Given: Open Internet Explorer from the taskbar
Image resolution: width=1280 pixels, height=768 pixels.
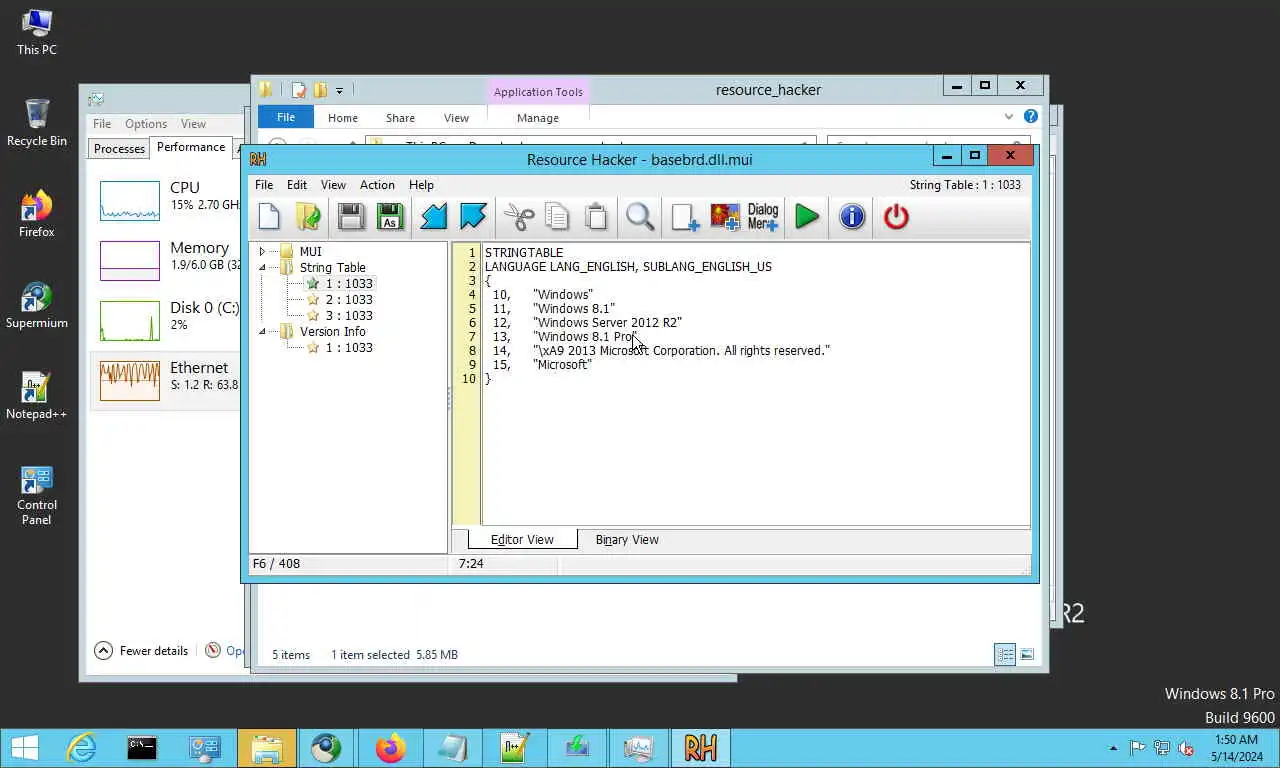Looking at the screenshot, I should pyautogui.click(x=81, y=748).
